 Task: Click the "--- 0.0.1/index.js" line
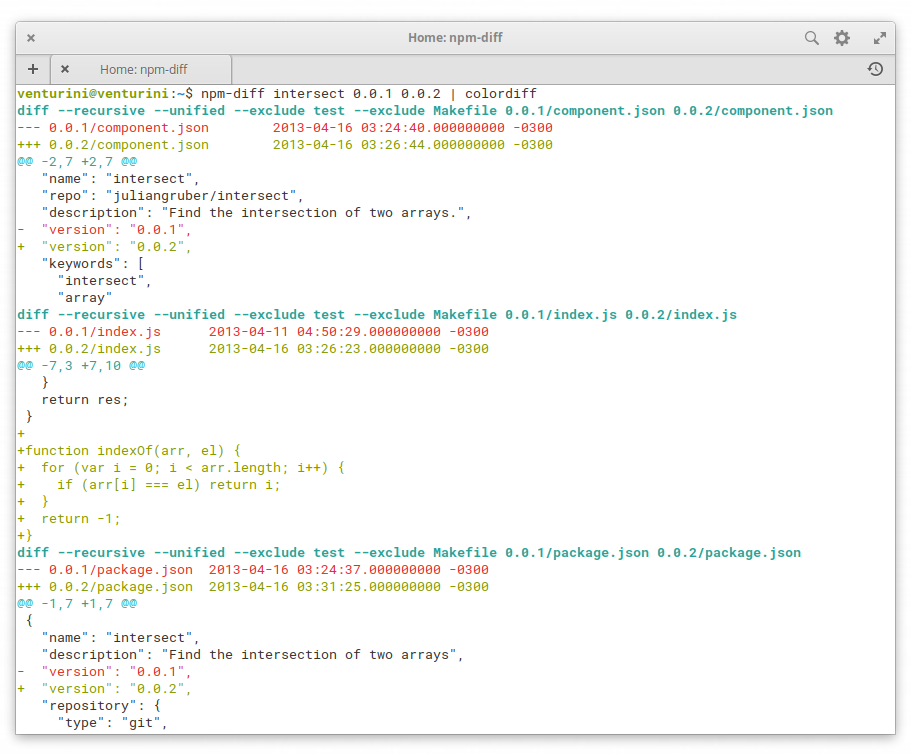coord(253,332)
